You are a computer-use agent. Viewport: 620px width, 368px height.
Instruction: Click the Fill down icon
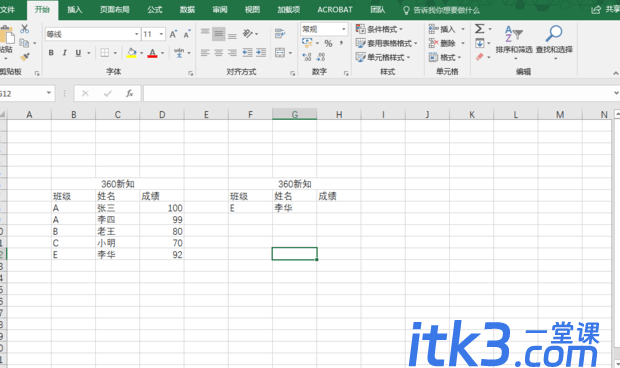480,43
